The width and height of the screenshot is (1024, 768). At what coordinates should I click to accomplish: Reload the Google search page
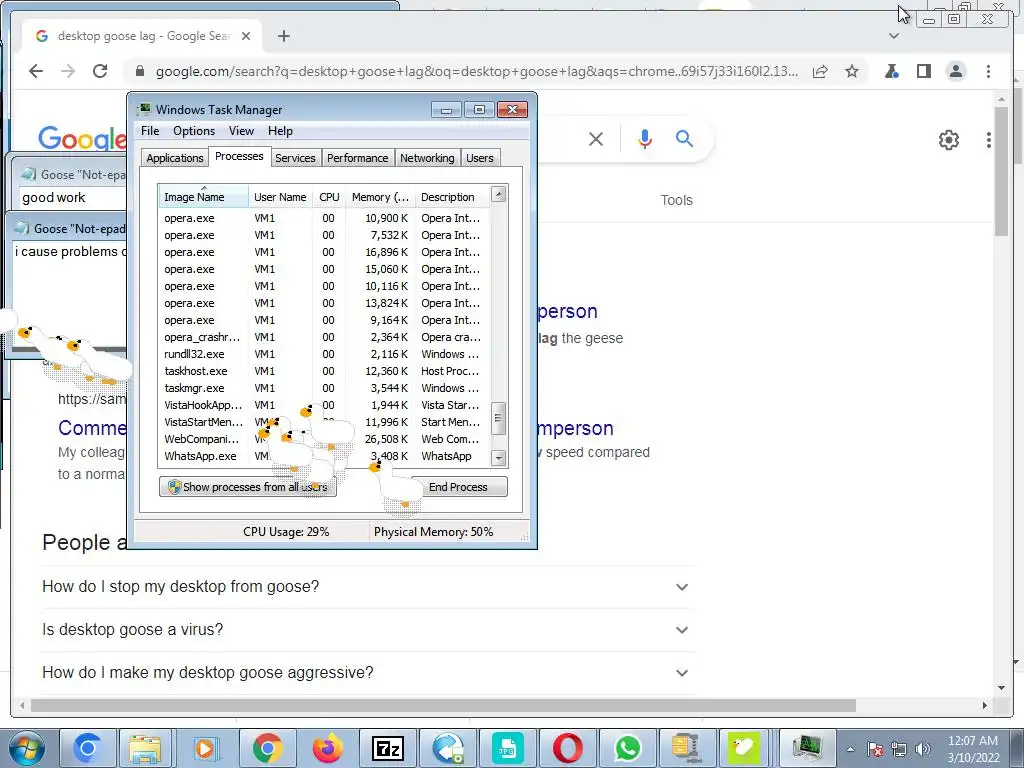click(100, 71)
